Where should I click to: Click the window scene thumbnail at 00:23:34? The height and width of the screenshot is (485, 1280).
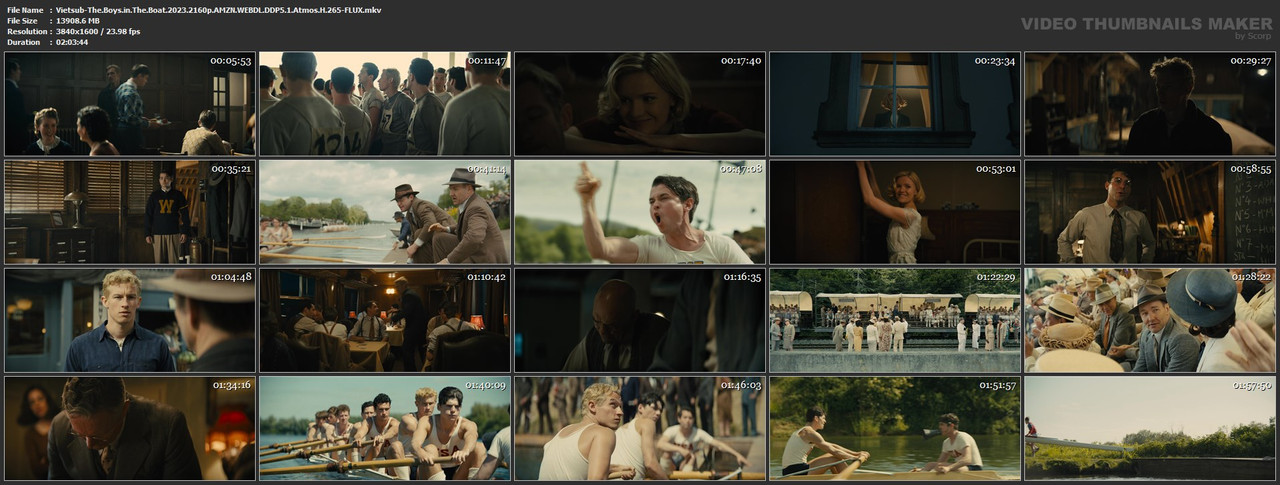(895, 104)
